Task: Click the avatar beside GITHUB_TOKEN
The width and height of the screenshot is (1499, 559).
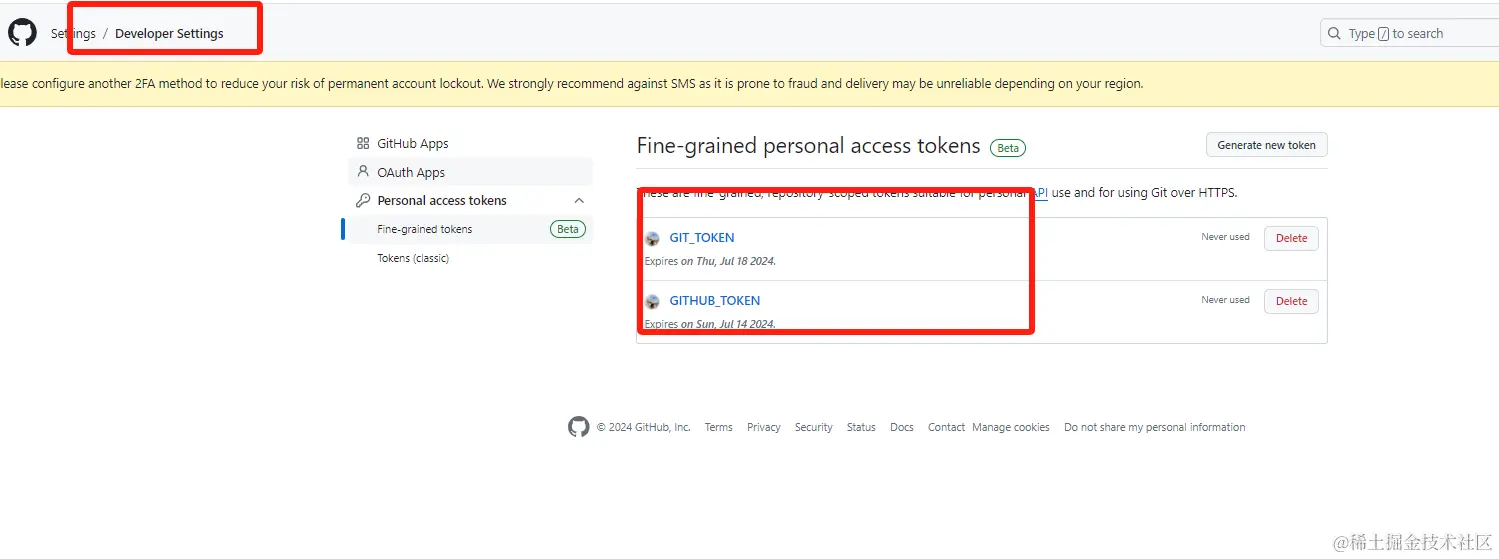Action: [652, 301]
